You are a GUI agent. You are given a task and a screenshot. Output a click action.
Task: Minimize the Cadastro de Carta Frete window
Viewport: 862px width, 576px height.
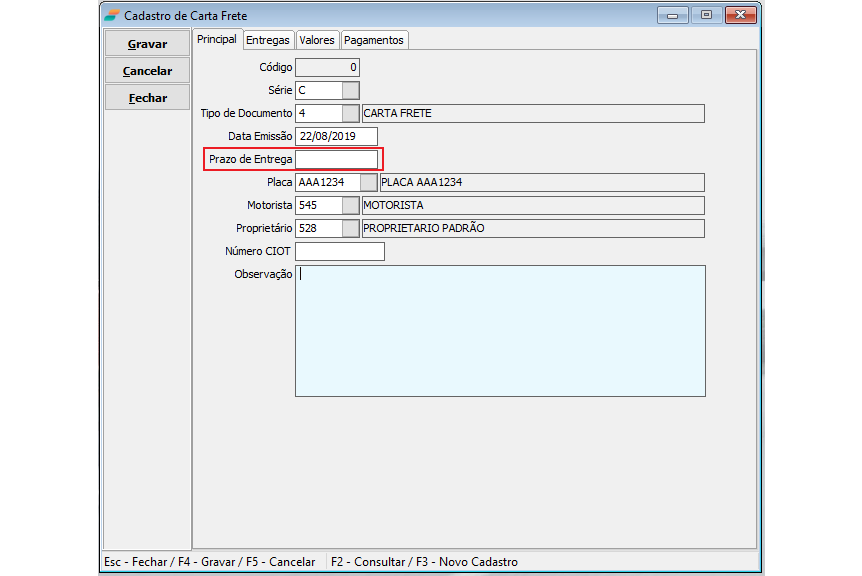(x=672, y=15)
